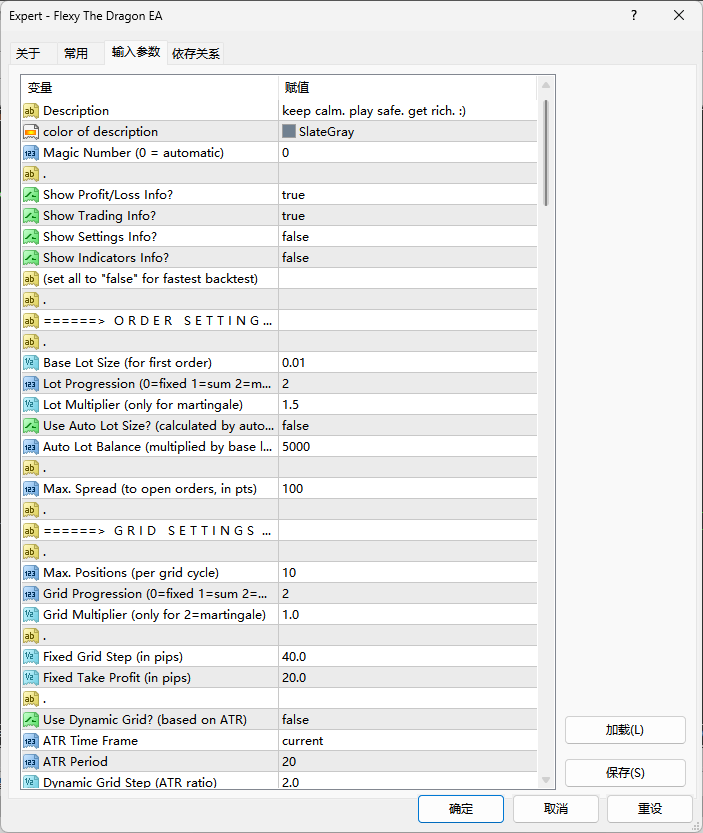This screenshot has height=833, width=703.
Task: Click the SlateGray color swatch
Action: (x=289, y=131)
